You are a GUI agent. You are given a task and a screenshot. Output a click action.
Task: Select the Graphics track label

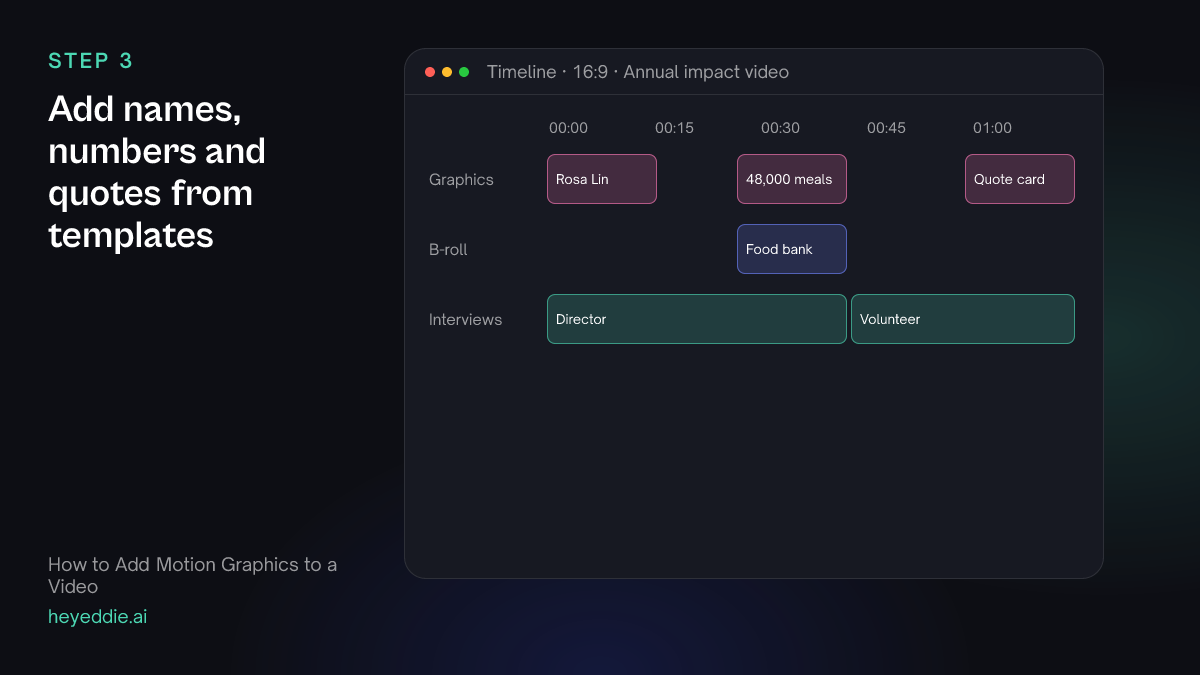click(x=461, y=180)
